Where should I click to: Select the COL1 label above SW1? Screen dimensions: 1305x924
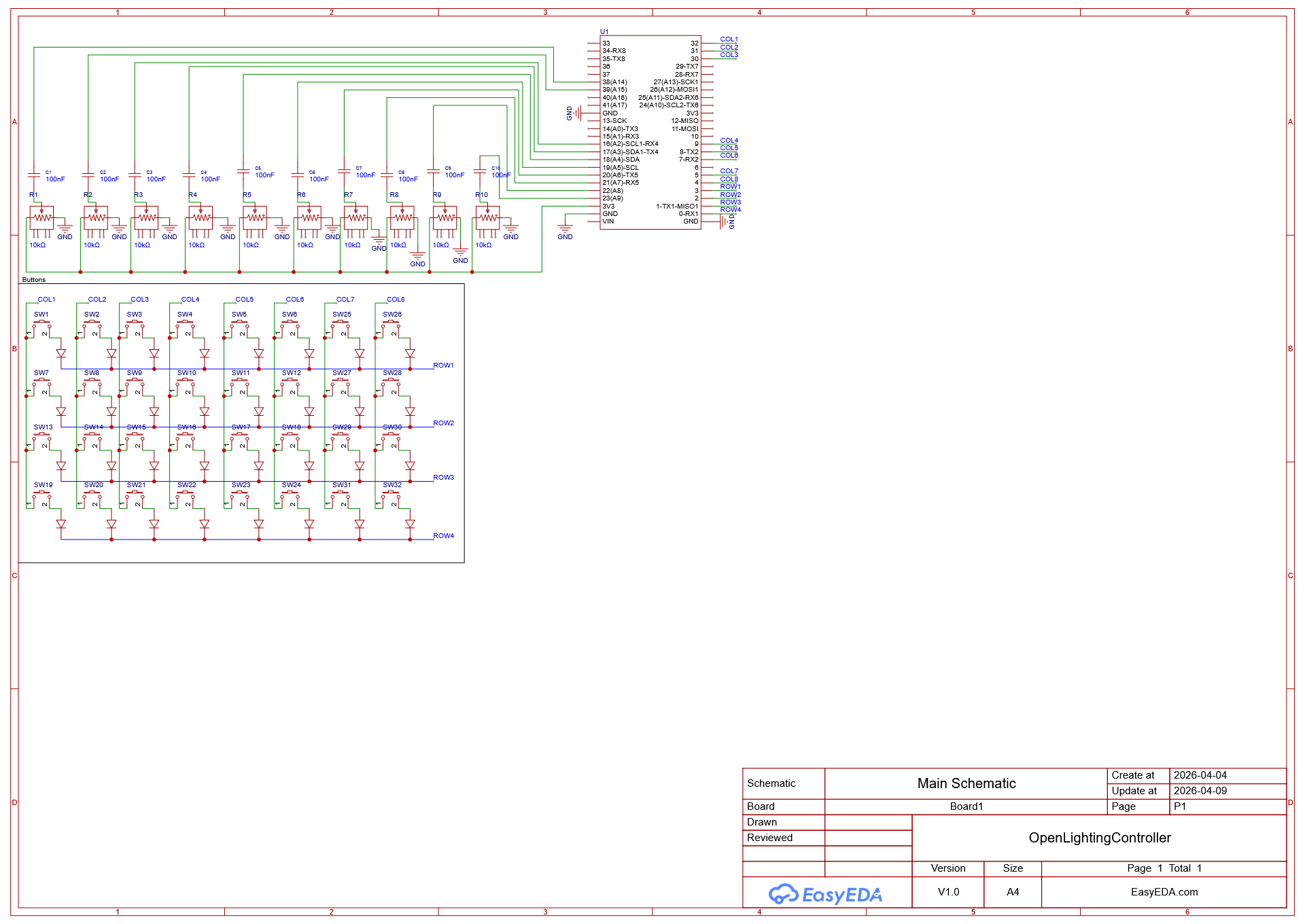tap(46, 300)
